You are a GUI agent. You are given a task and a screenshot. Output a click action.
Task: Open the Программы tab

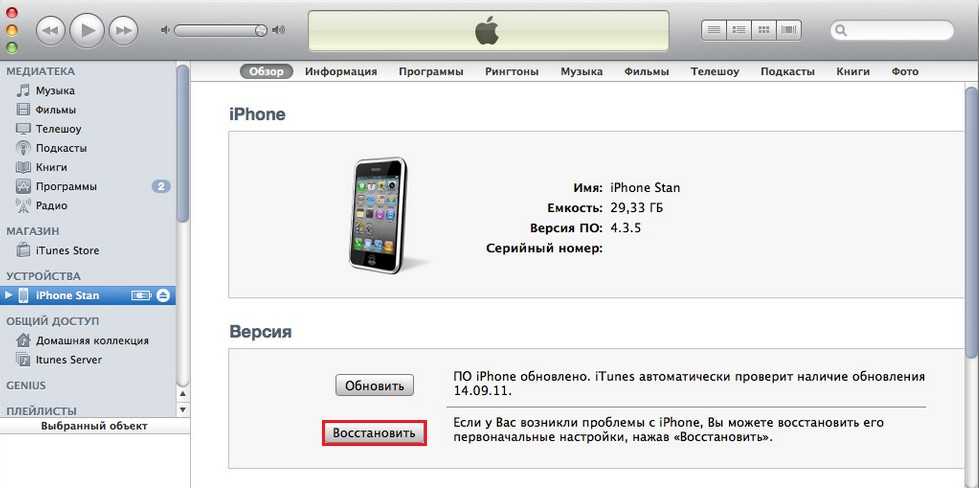click(431, 72)
